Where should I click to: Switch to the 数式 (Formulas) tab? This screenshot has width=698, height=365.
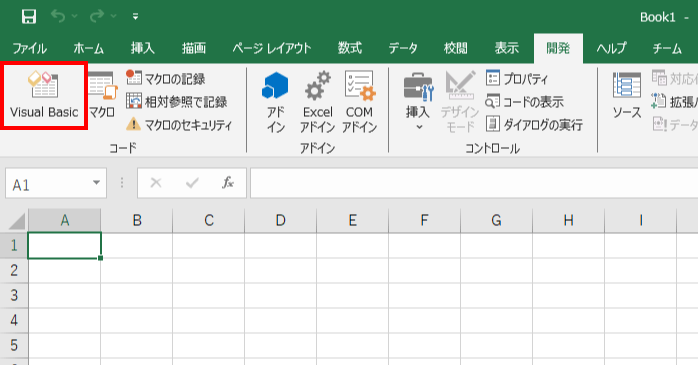coord(349,48)
